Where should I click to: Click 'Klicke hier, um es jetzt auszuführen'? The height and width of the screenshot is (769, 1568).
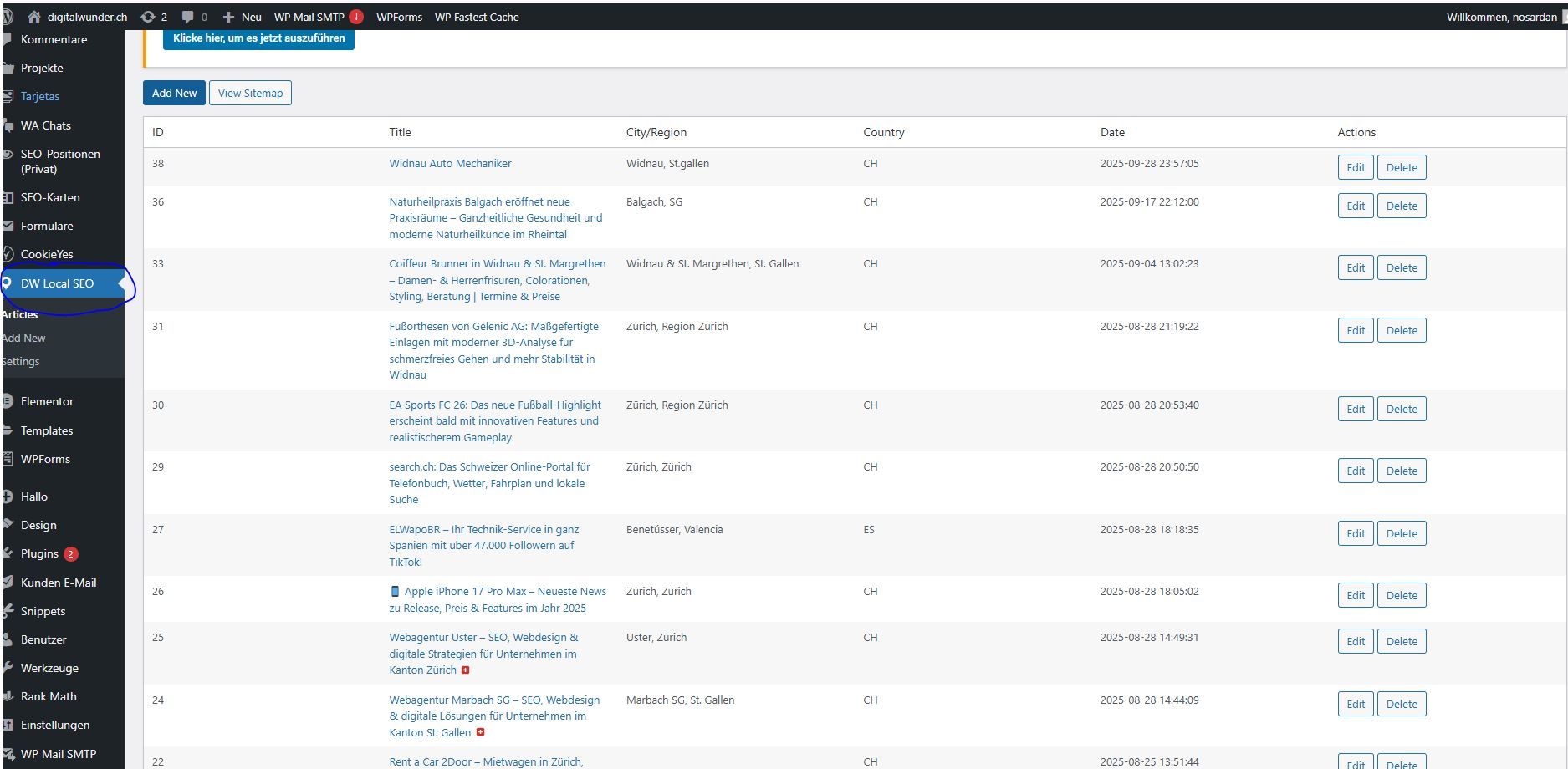258,38
